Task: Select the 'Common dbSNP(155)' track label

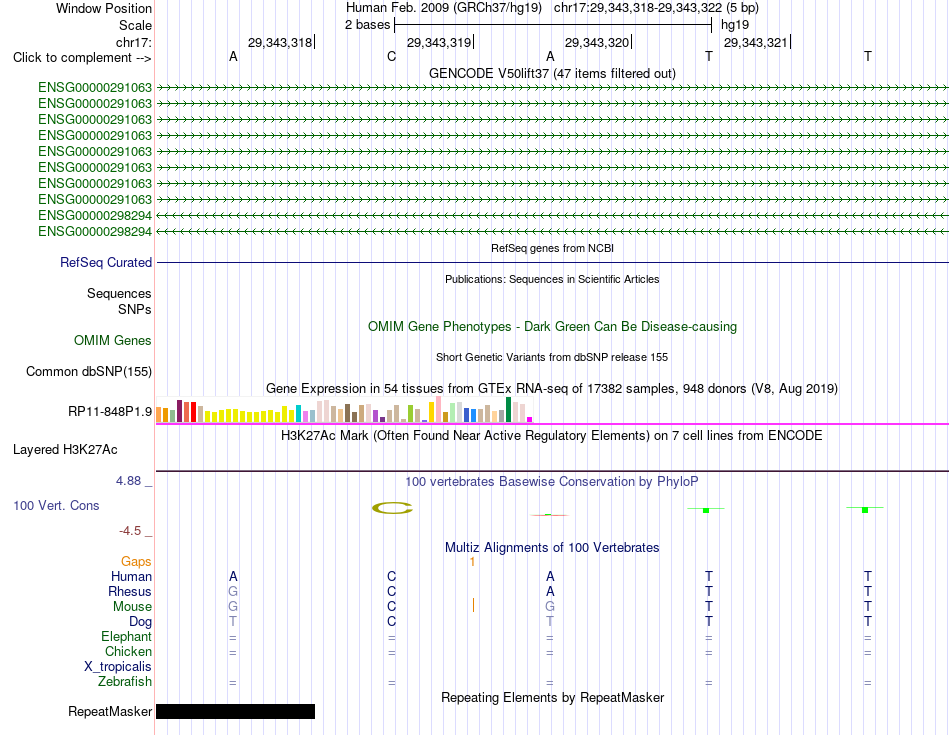Action: [89, 371]
